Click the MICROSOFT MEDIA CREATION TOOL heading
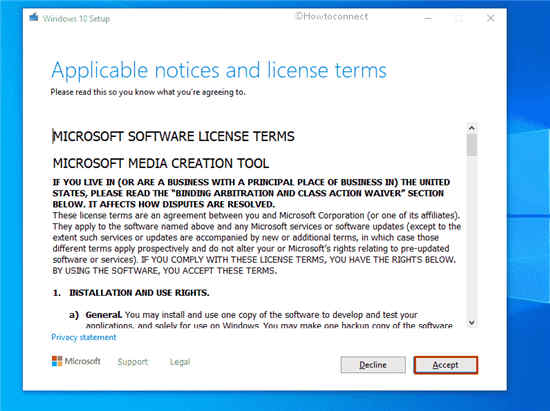 click(161, 163)
